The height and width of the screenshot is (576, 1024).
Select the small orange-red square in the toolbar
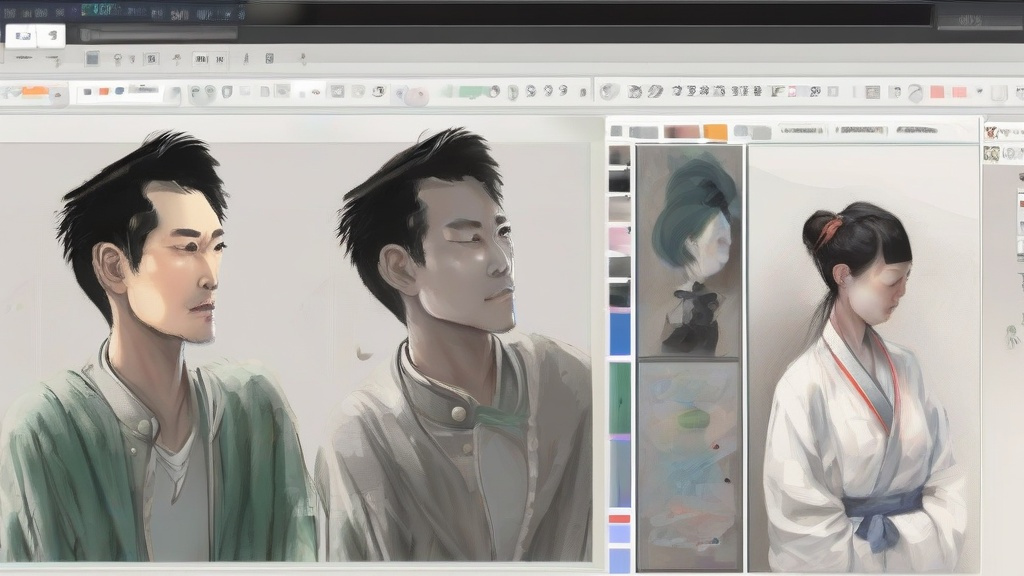(103, 92)
